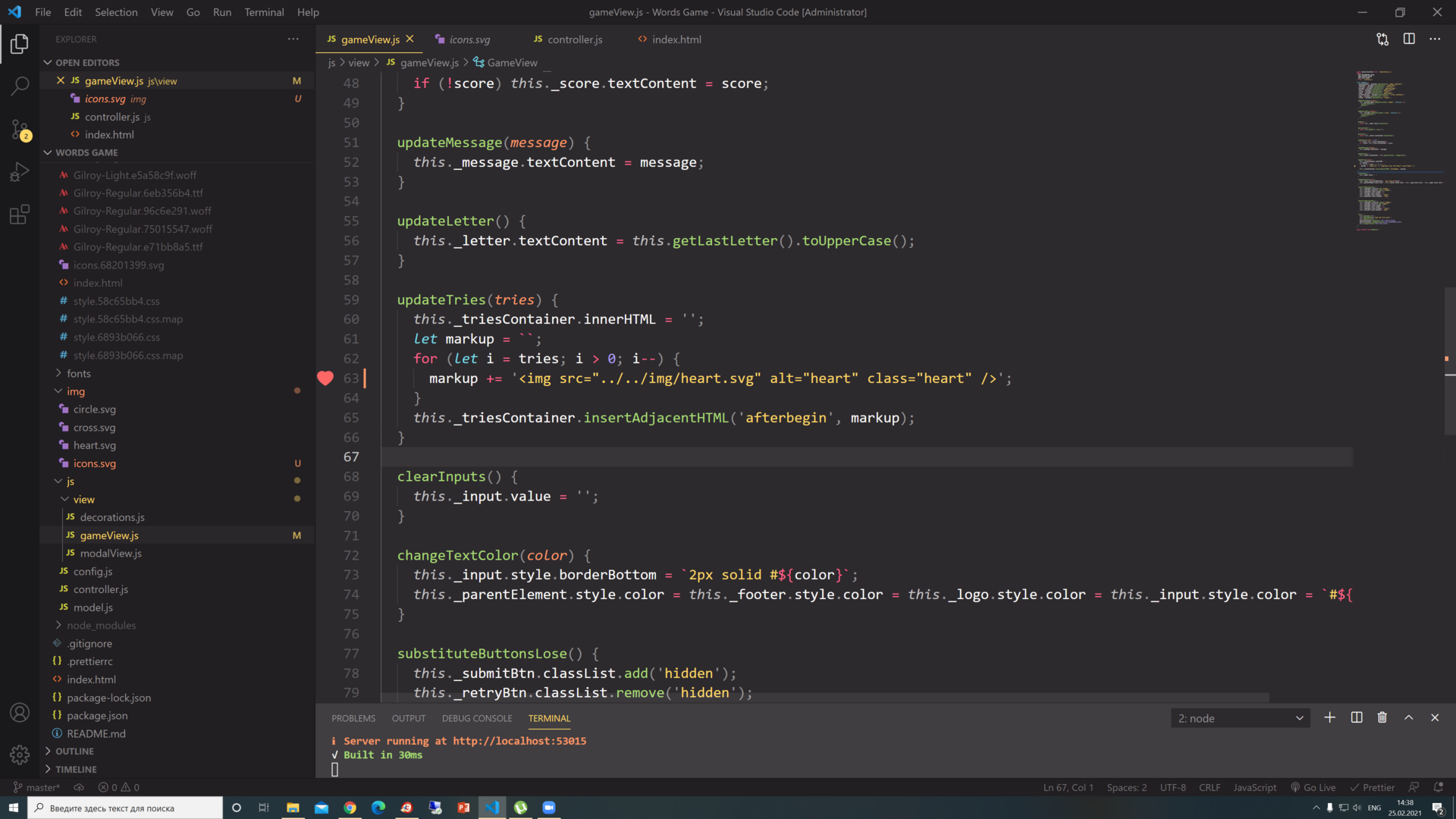Click the Windows taskbar search box

(x=125, y=808)
